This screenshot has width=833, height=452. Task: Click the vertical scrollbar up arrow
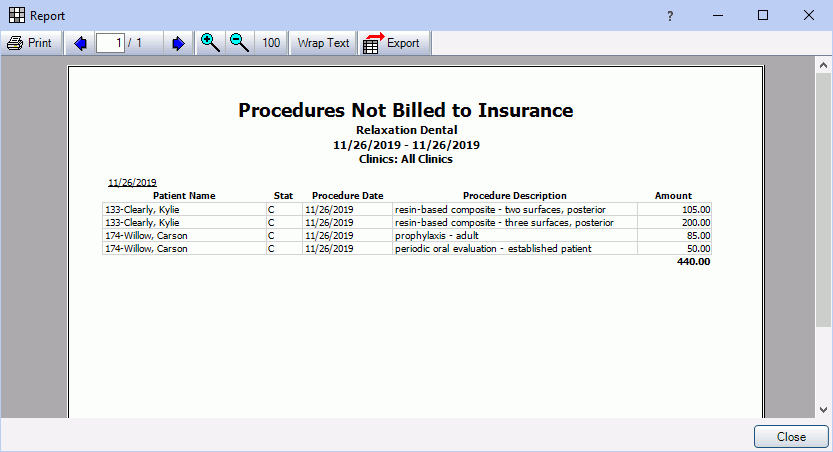pos(823,65)
